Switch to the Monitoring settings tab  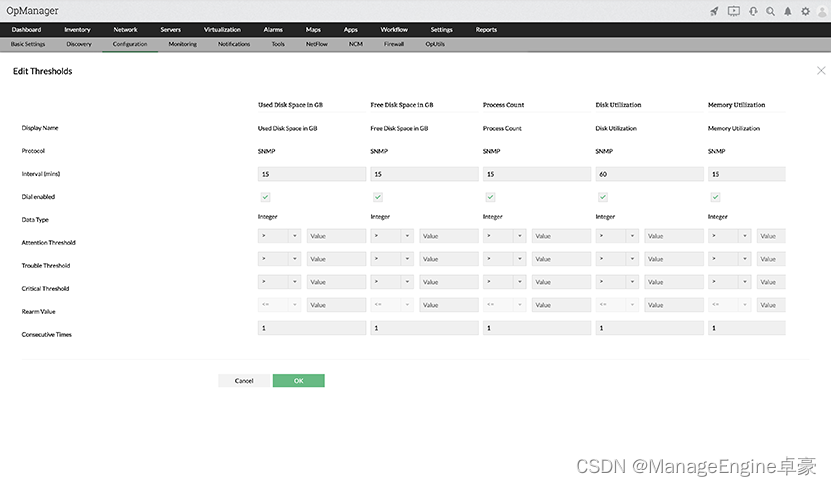[x=182, y=44]
